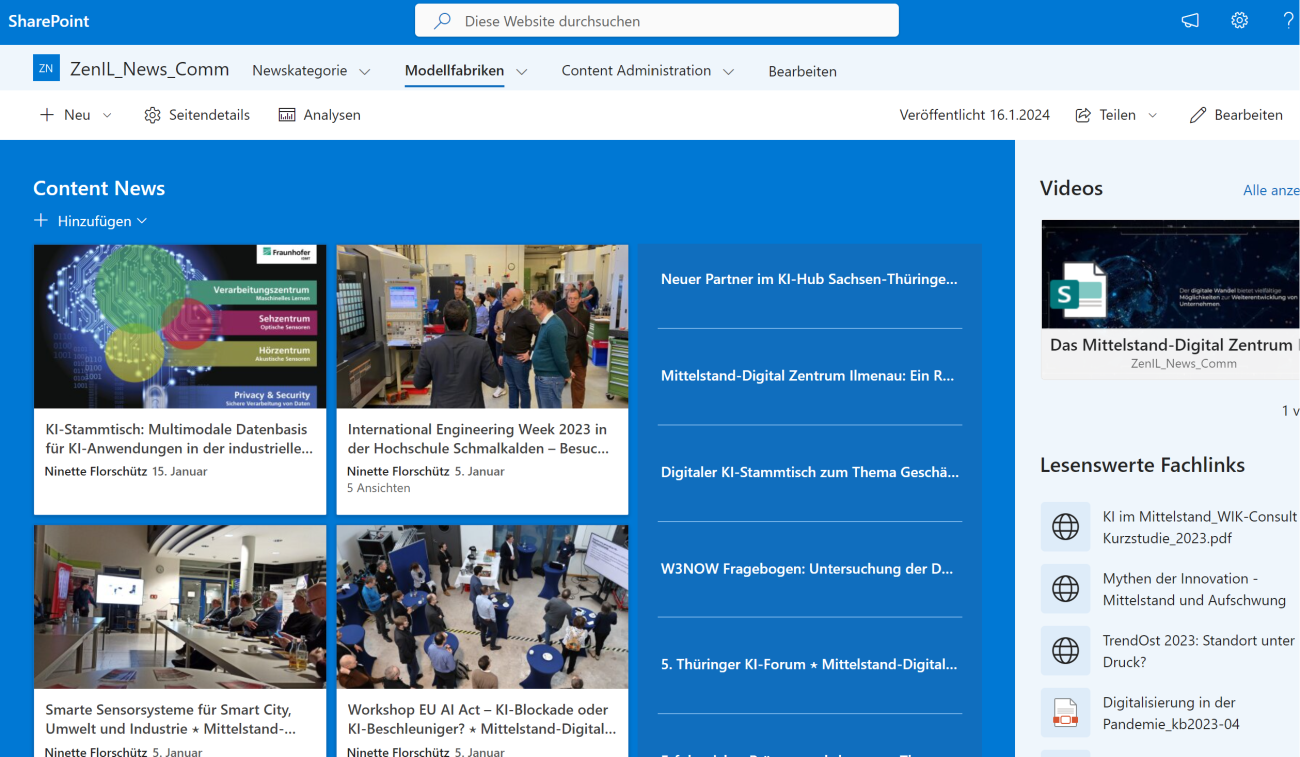Viewport: 1300px width, 757px height.
Task: Open the settings gear icon
Action: 1239,20
